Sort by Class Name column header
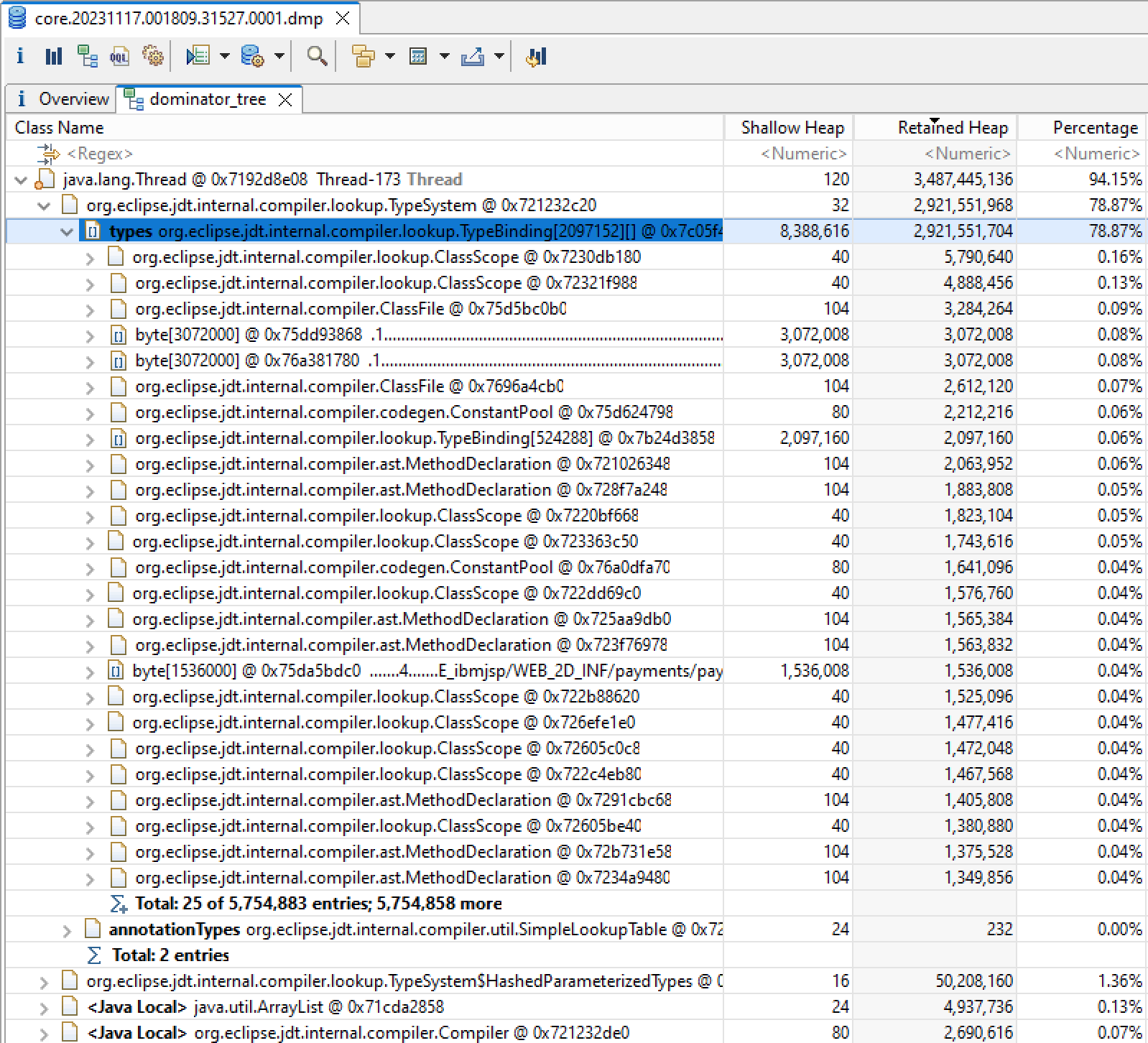This screenshot has height=1043, width=1148. tap(365, 127)
